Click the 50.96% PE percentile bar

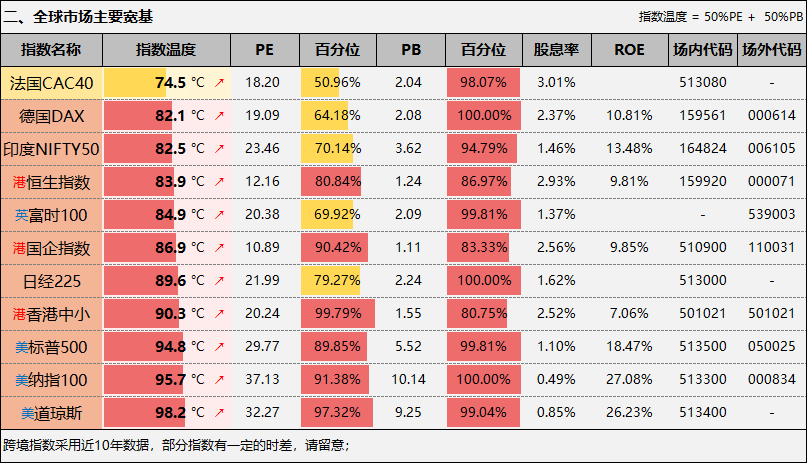pos(337,83)
